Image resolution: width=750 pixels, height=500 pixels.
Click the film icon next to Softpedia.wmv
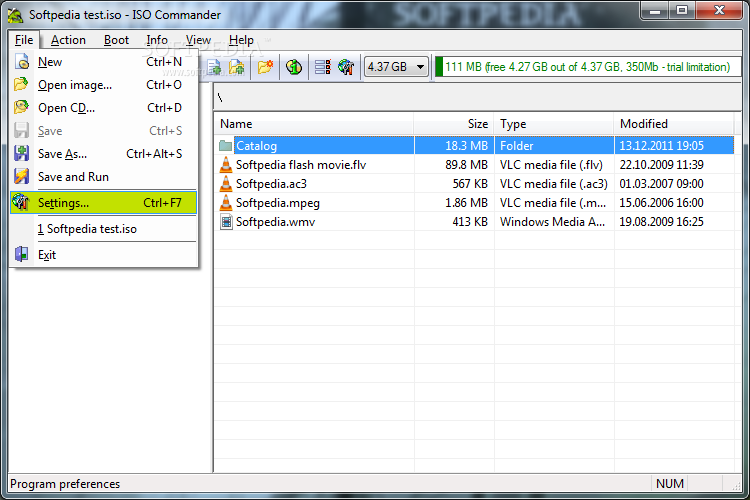pyautogui.click(x=226, y=222)
